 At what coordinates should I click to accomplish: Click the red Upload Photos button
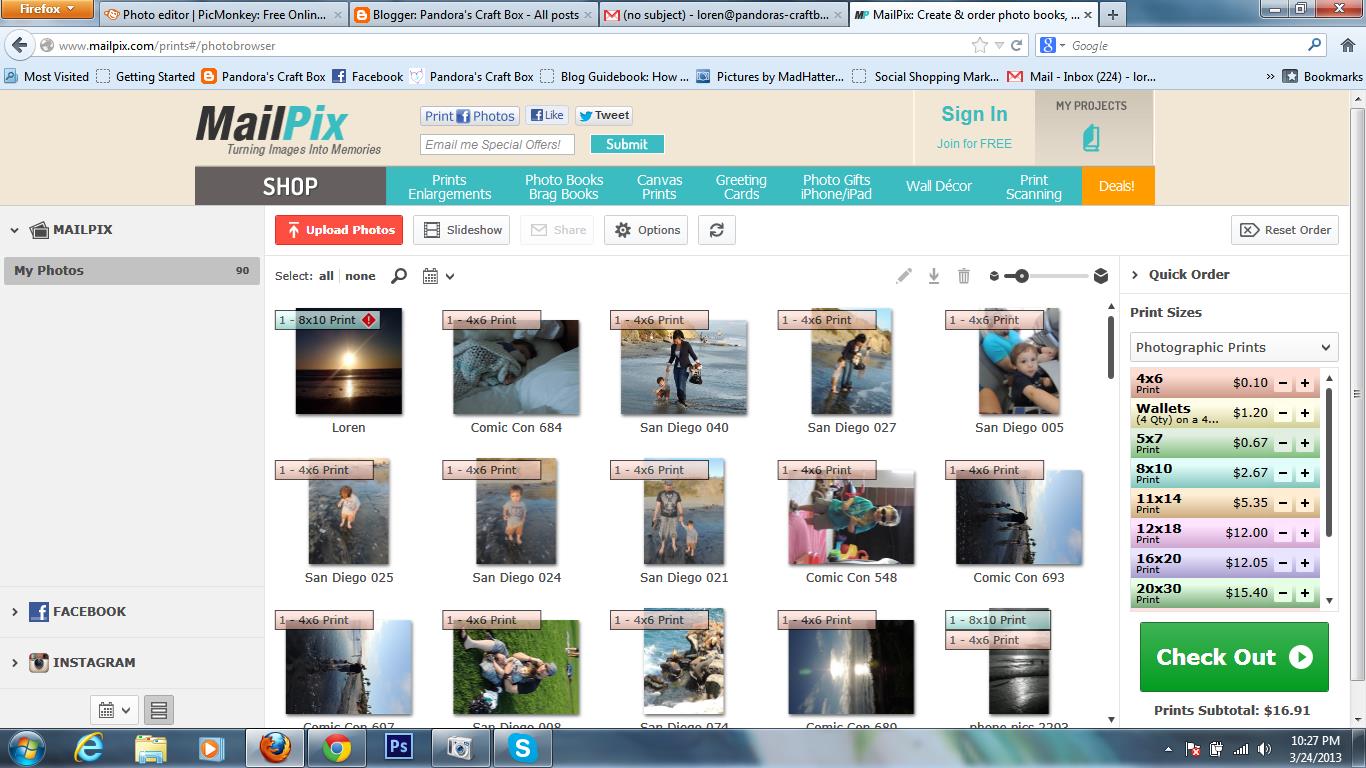tap(339, 230)
